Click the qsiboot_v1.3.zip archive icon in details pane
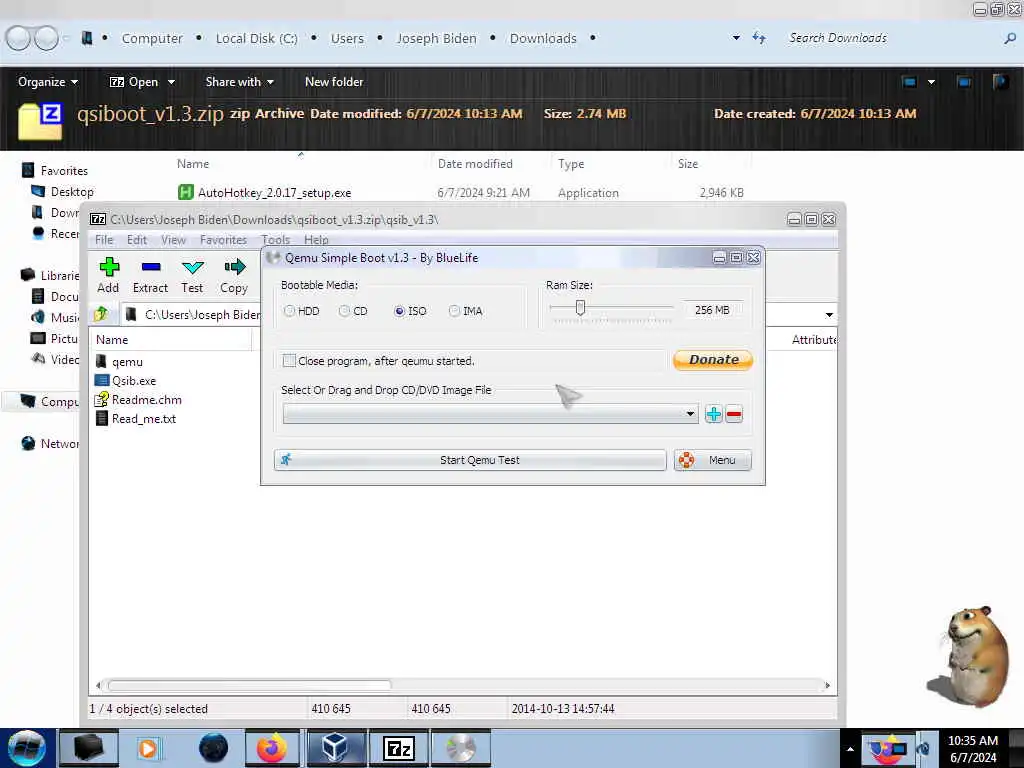The image size is (1024, 768). 40,121
